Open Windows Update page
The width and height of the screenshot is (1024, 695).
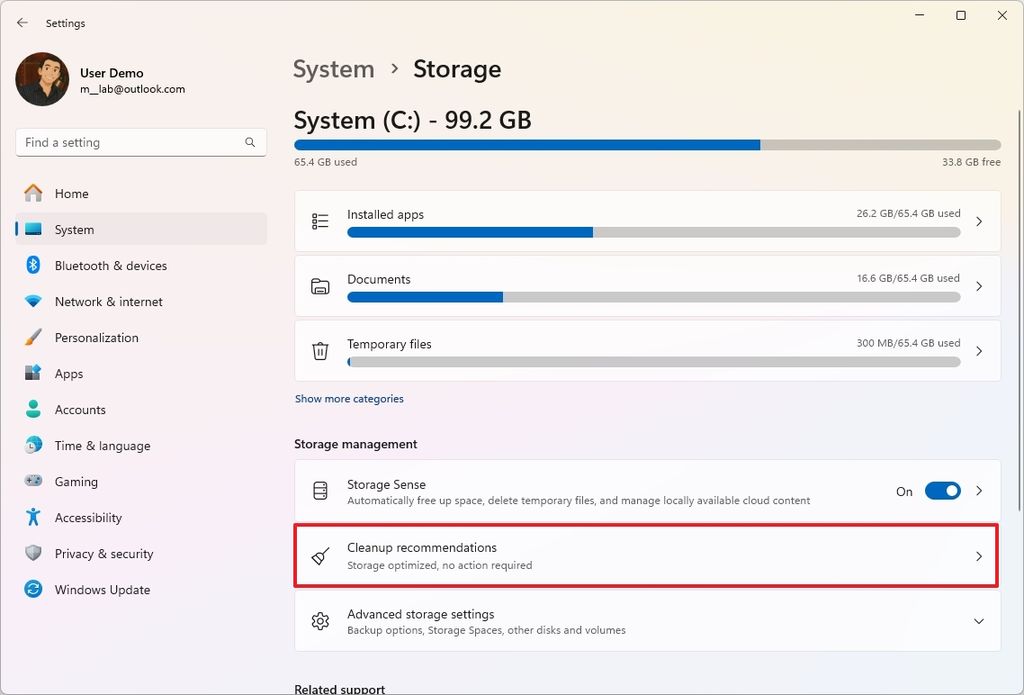tap(141, 589)
